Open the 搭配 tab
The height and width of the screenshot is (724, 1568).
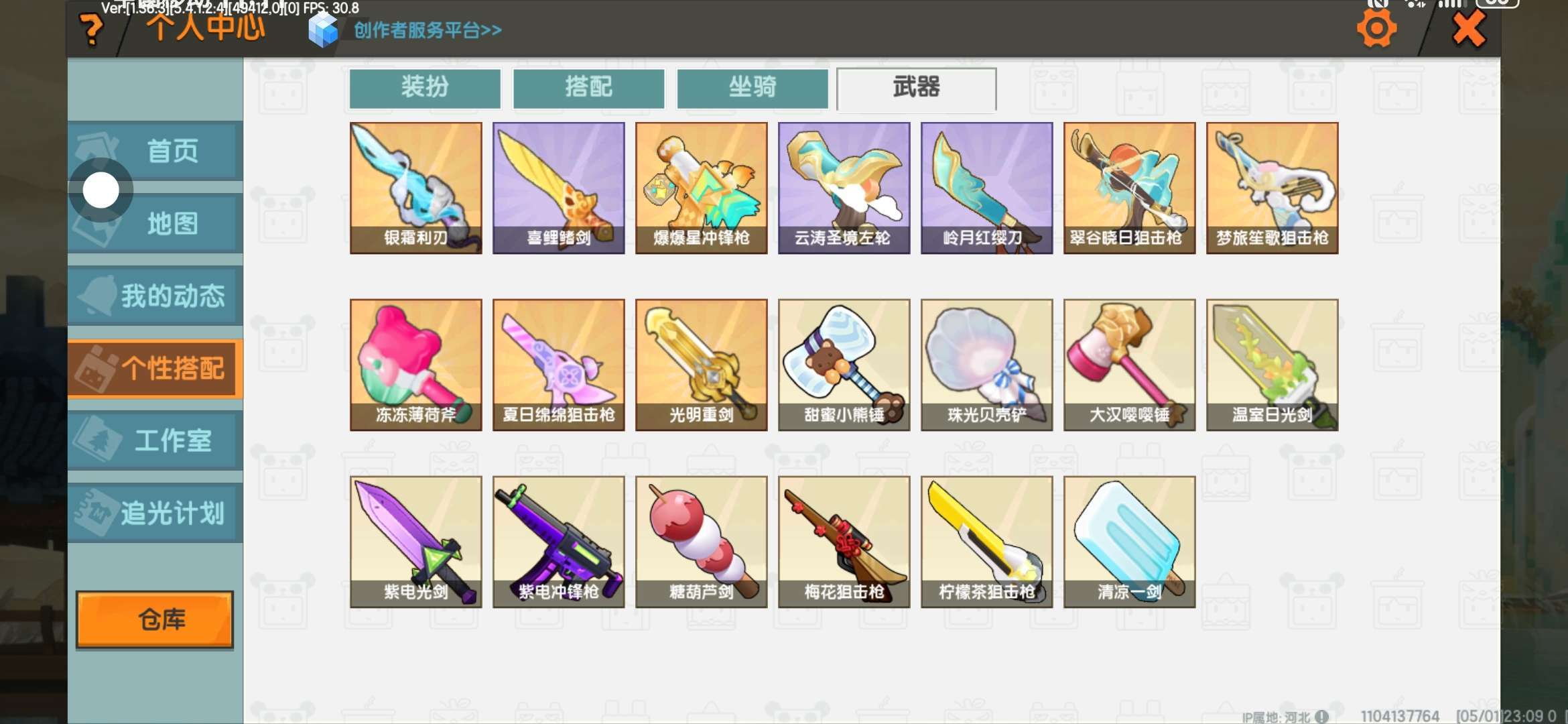(x=588, y=88)
